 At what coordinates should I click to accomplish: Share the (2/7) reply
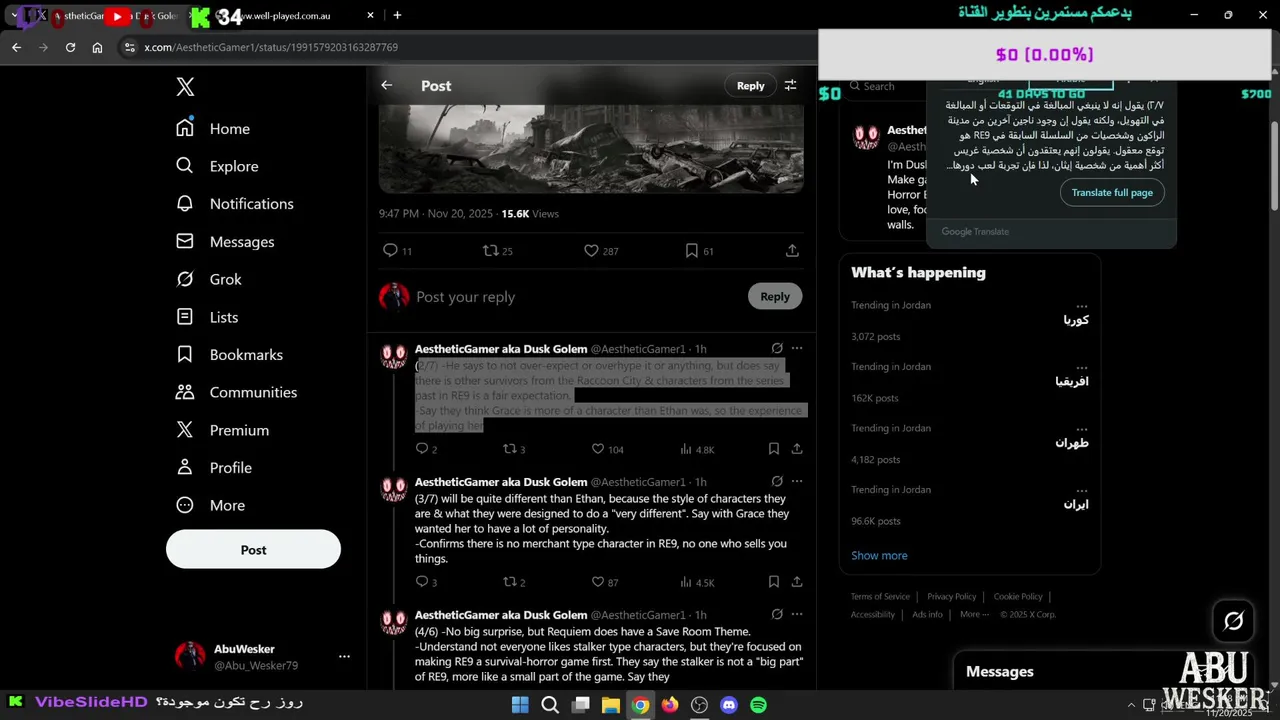point(797,449)
